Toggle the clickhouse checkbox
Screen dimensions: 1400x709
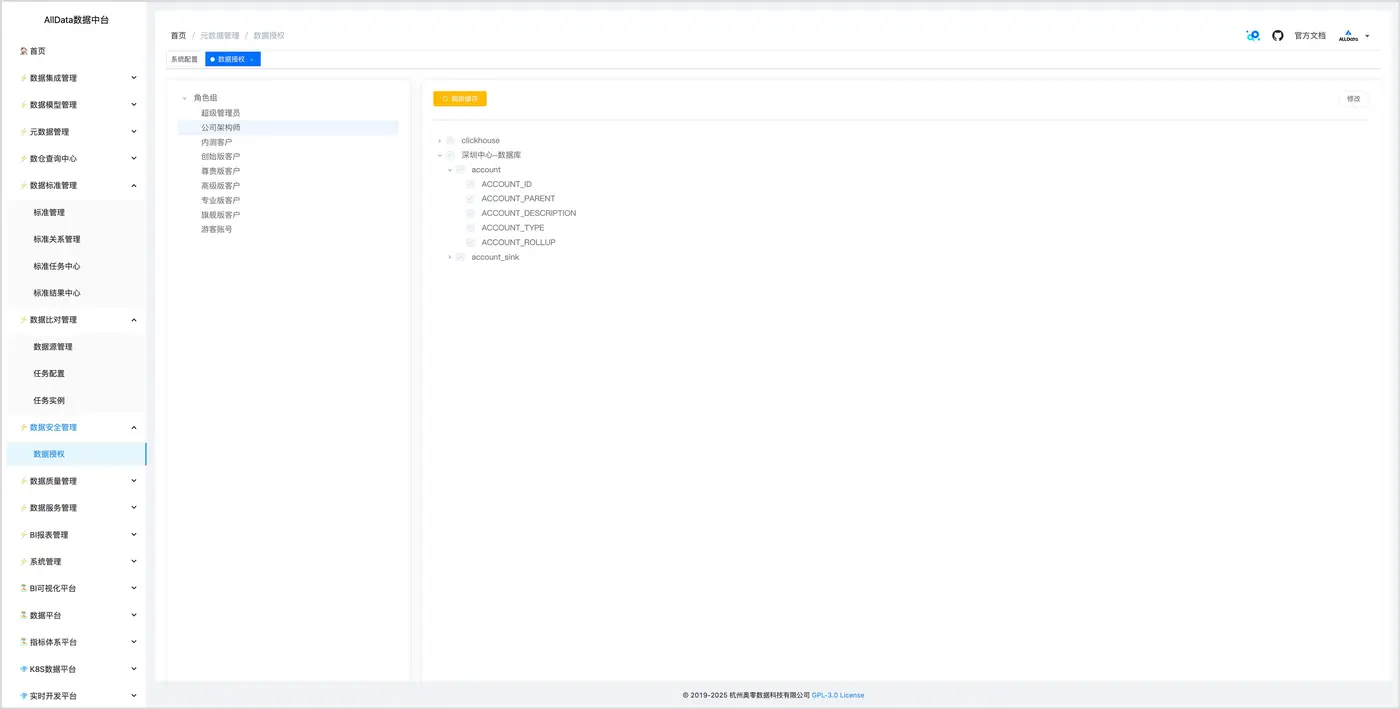pos(451,141)
